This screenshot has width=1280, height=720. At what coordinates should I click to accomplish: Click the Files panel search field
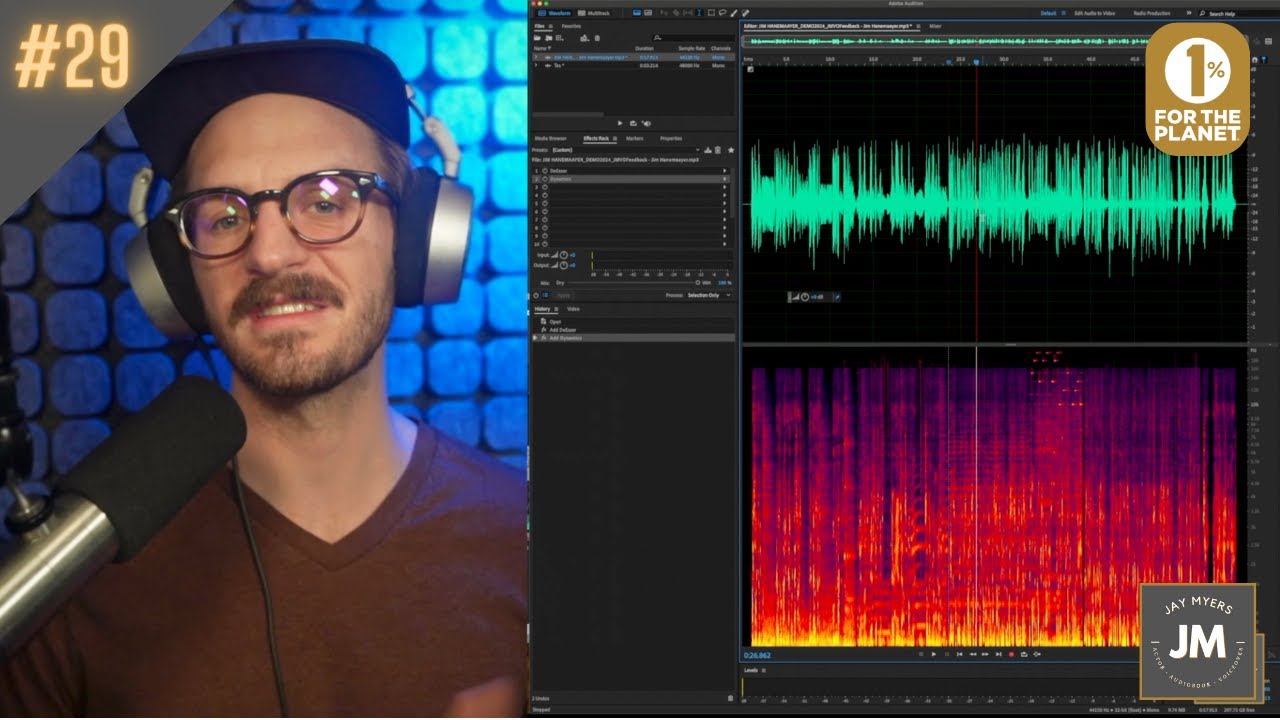693,37
